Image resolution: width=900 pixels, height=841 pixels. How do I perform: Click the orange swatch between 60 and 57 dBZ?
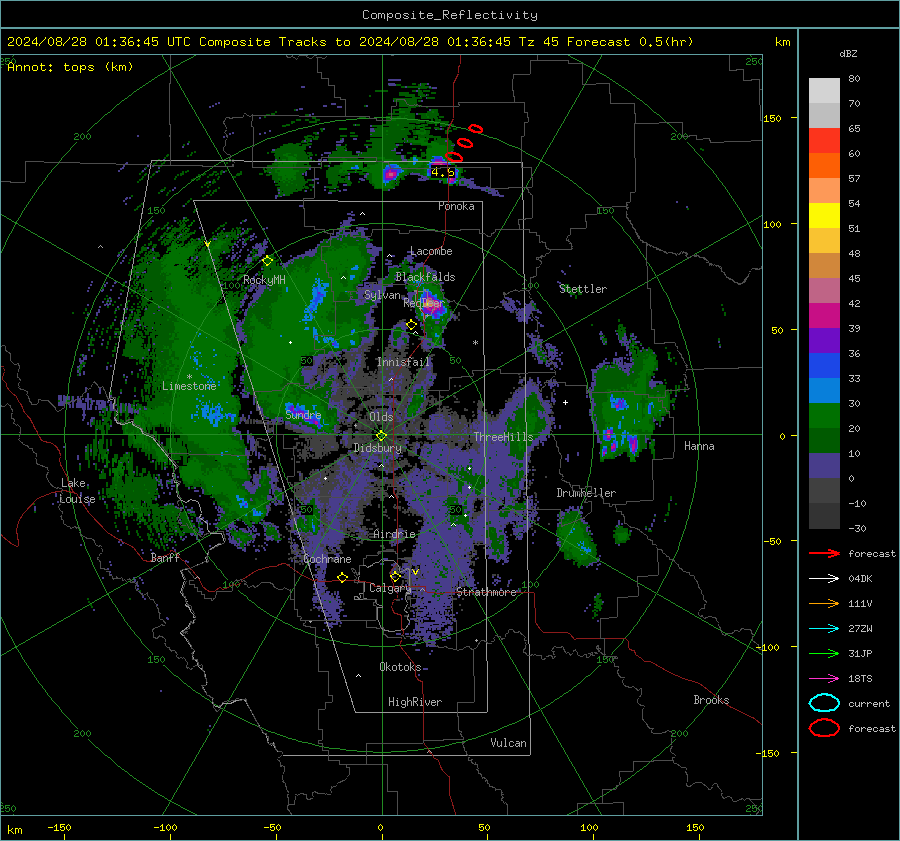tap(824, 166)
